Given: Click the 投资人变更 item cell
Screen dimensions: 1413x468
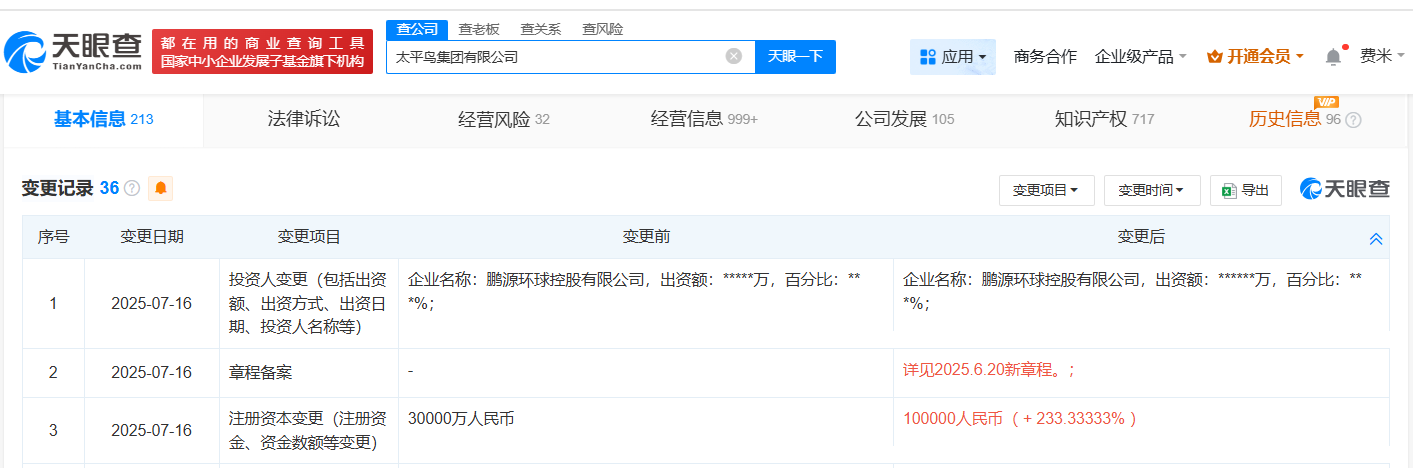Looking at the screenshot, I should [x=309, y=303].
